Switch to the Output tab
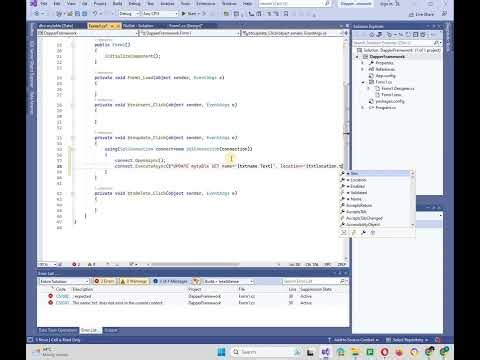 coord(111,330)
